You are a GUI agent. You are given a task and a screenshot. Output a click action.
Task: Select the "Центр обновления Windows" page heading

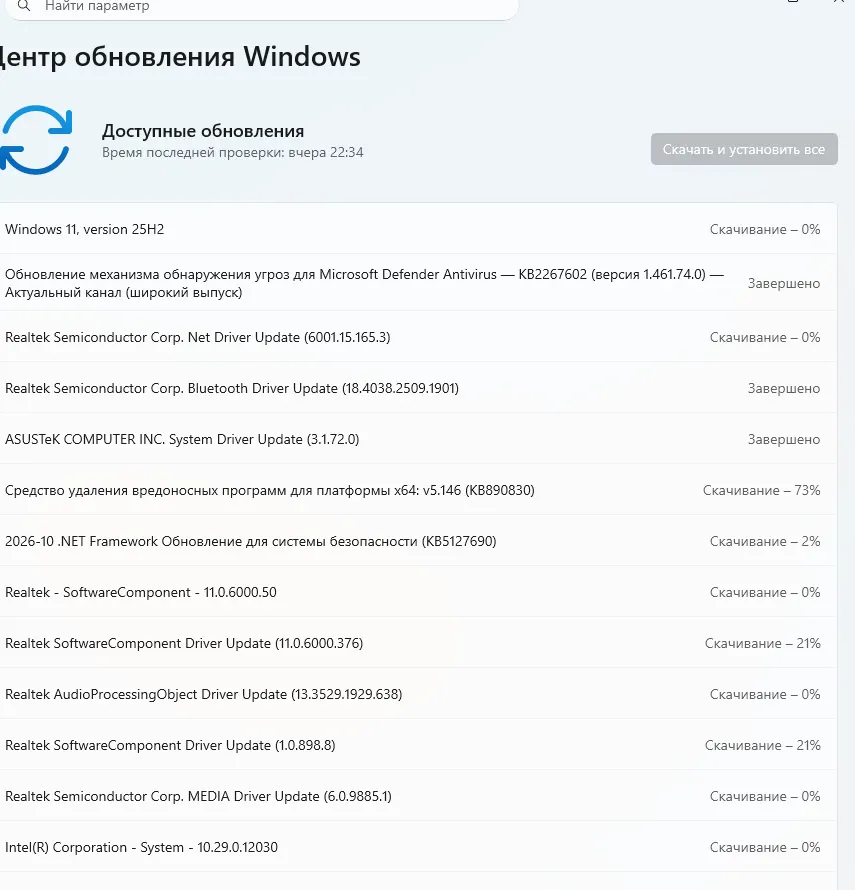click(180, 57)
